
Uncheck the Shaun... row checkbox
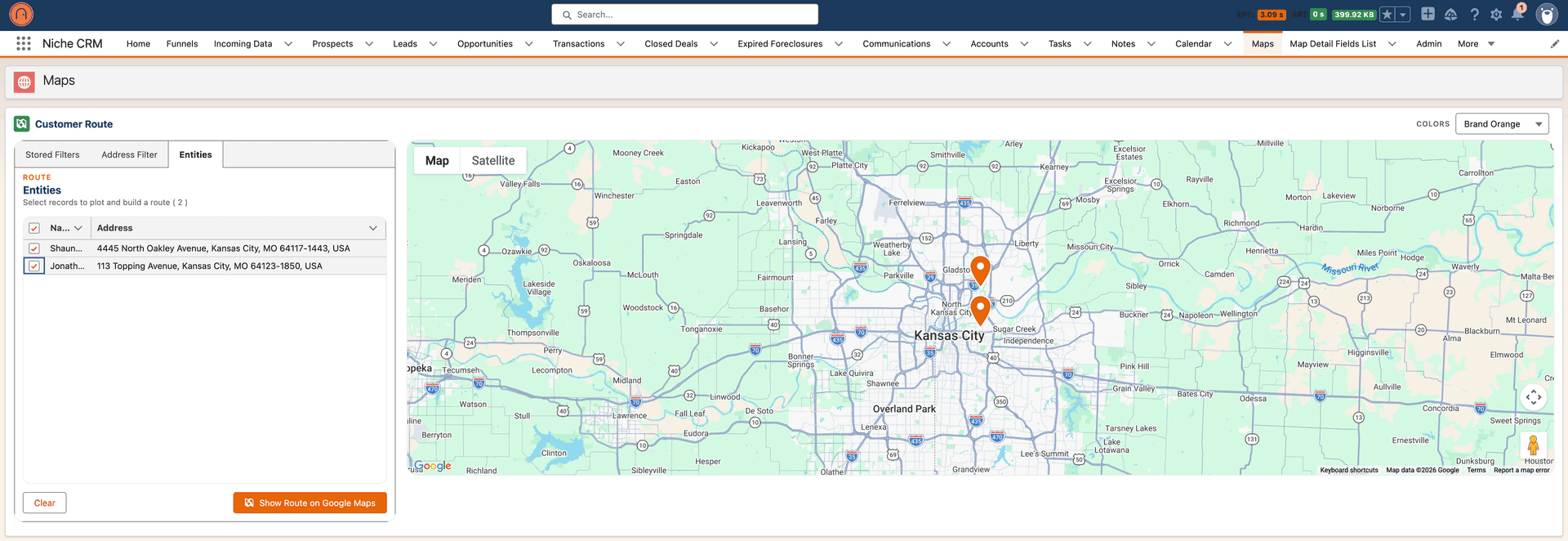(34, 248)
